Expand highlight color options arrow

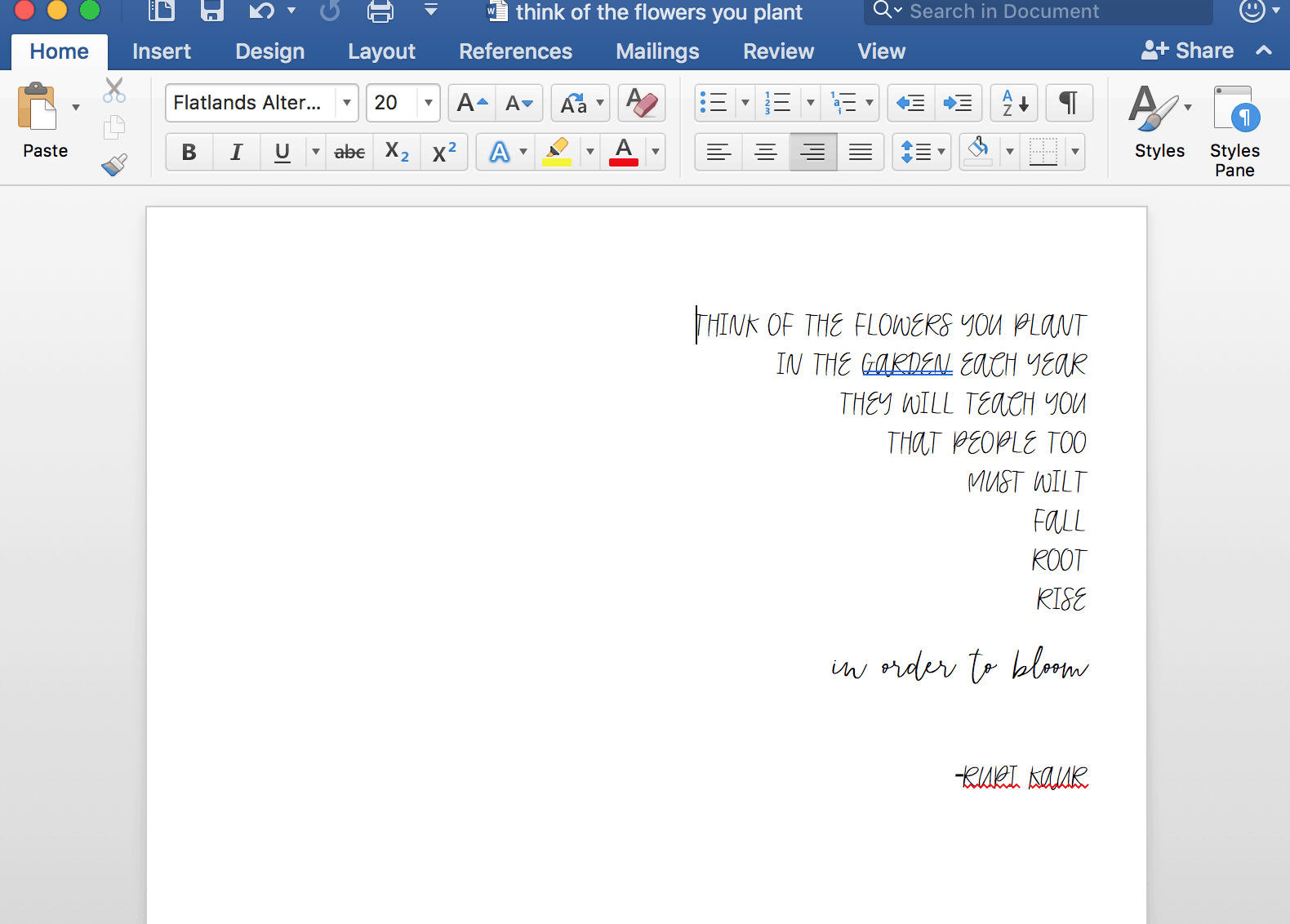pyautogui.click(x=589, y=152)
